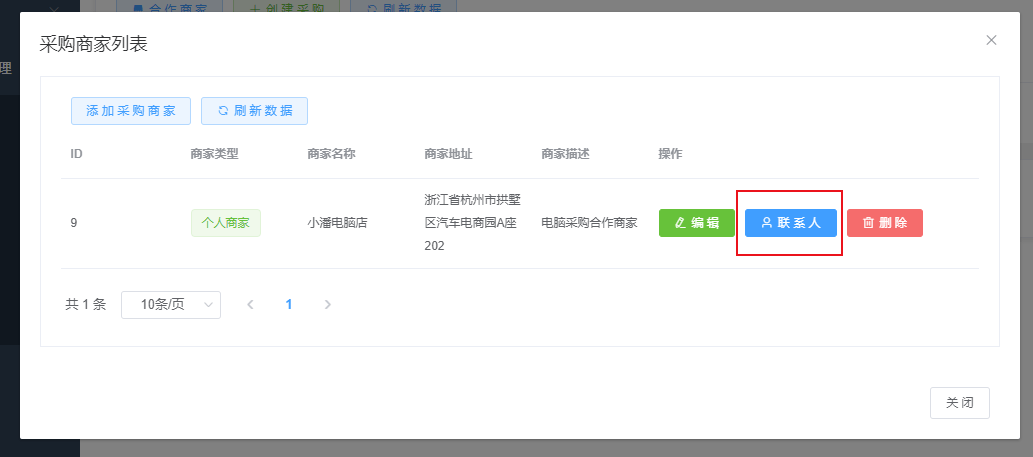This screenshot has height=457, width=1033.
Task: Close the 采购商家列表 dialog with X icon
Action: pos(991,40)
